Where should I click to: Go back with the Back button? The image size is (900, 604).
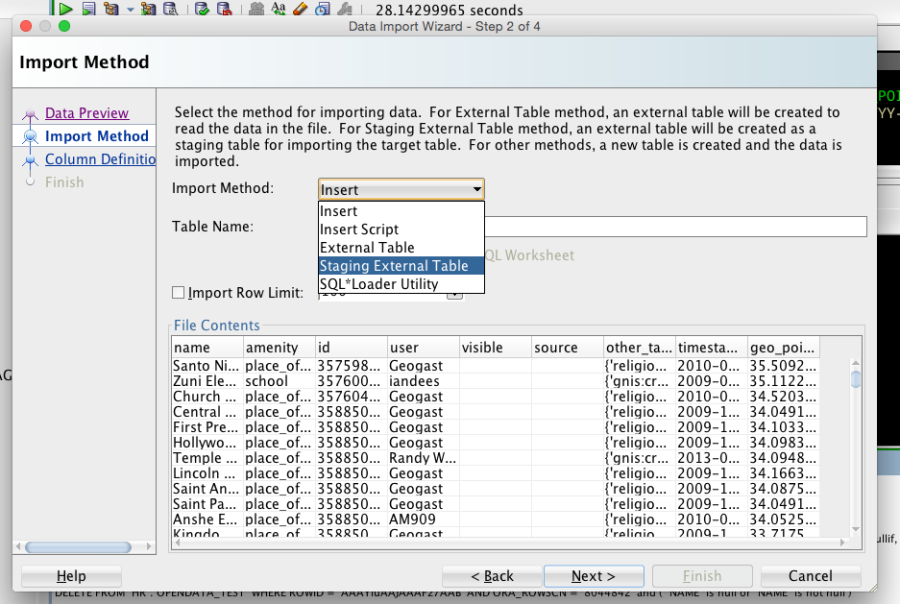click(492, 576)
